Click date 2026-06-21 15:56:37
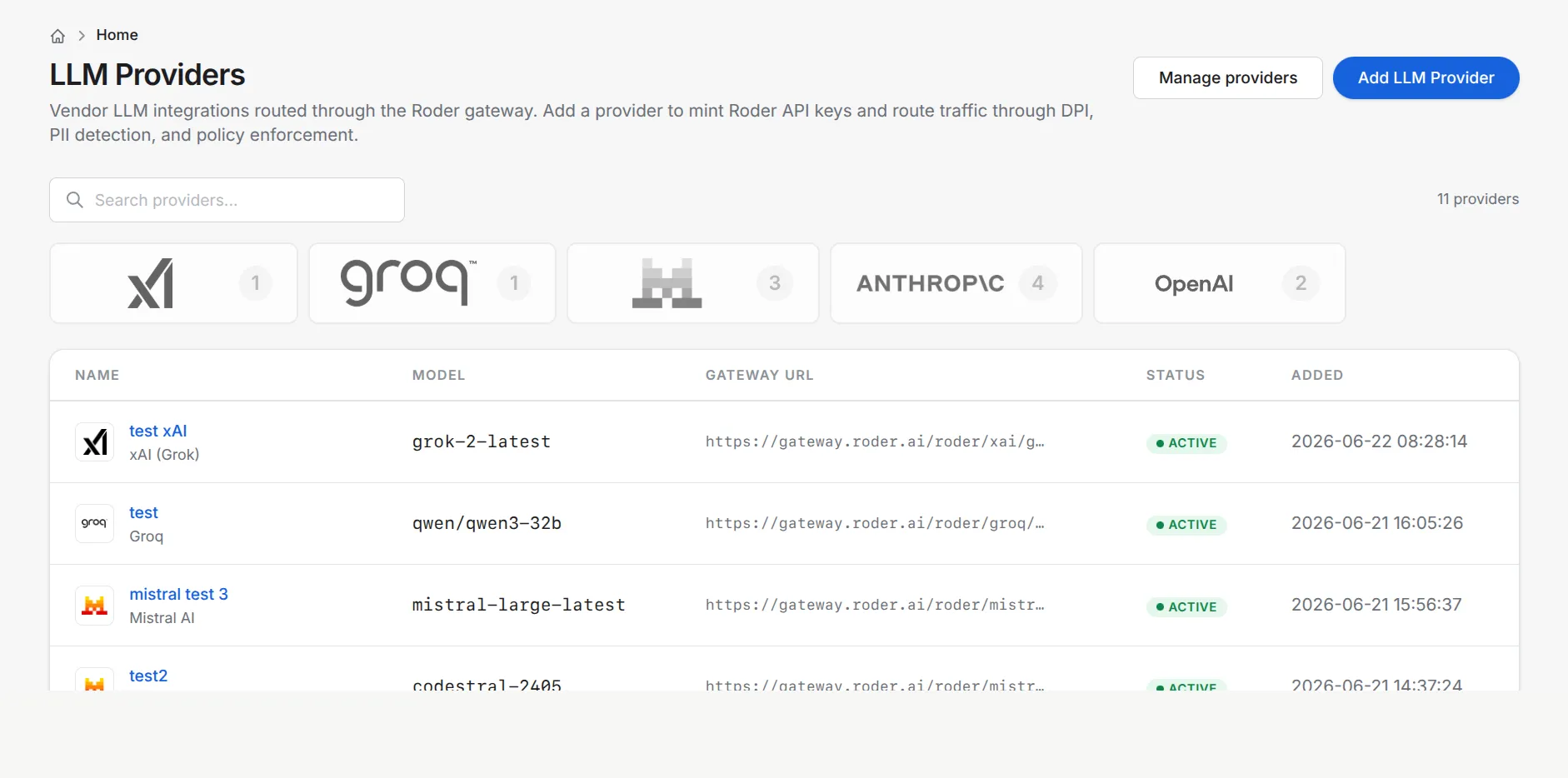The image size is (1568, 778). click(1376, 605)
